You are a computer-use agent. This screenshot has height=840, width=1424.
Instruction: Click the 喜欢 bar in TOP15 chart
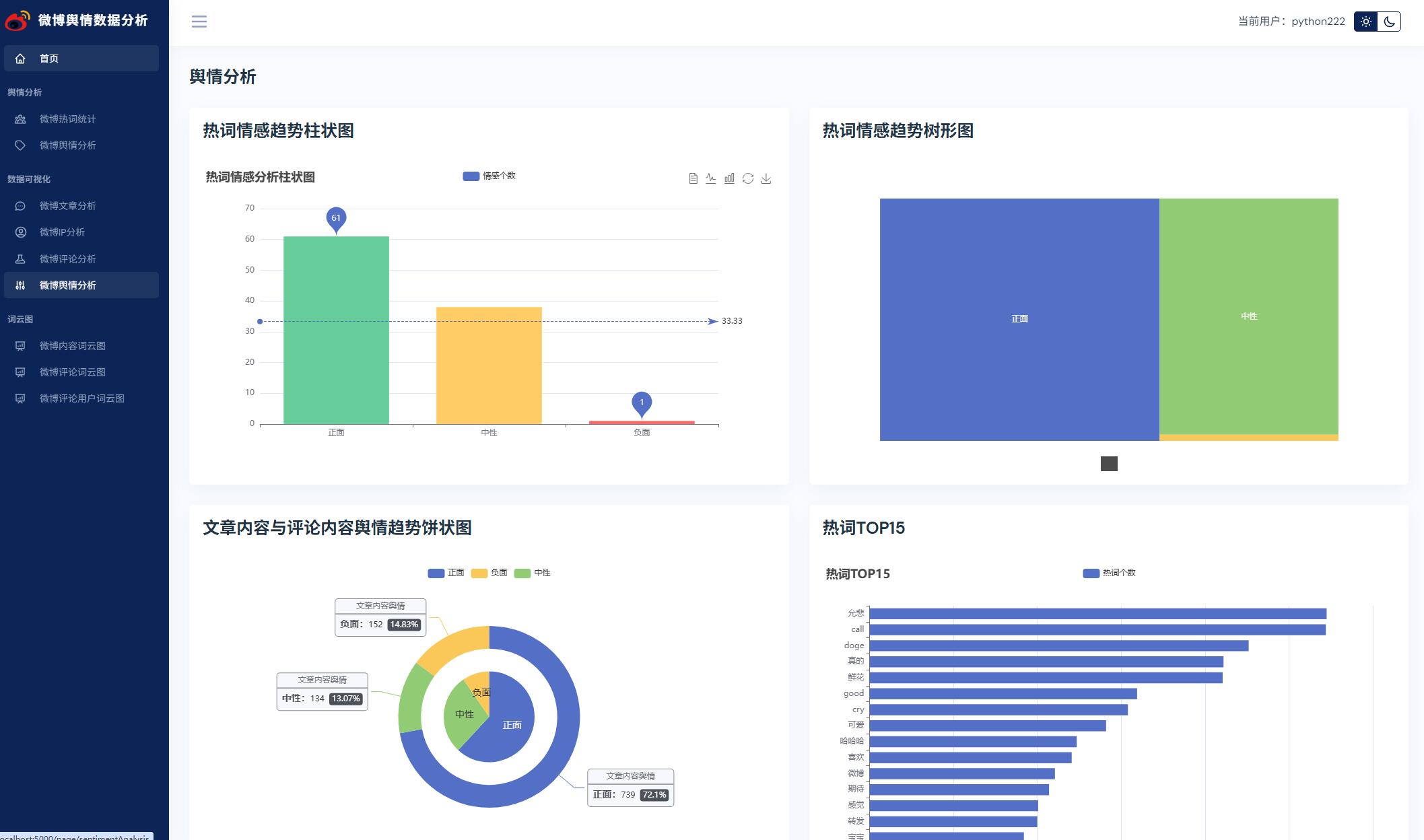tap(970, 758)
